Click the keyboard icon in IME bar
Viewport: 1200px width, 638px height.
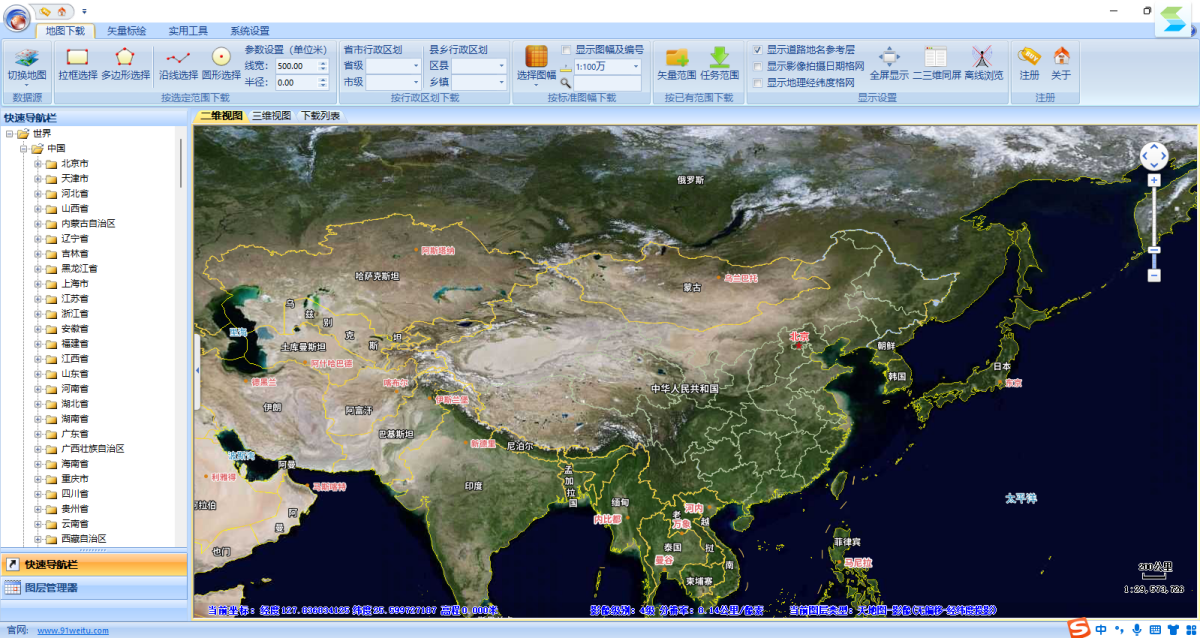pos(1154,630)
